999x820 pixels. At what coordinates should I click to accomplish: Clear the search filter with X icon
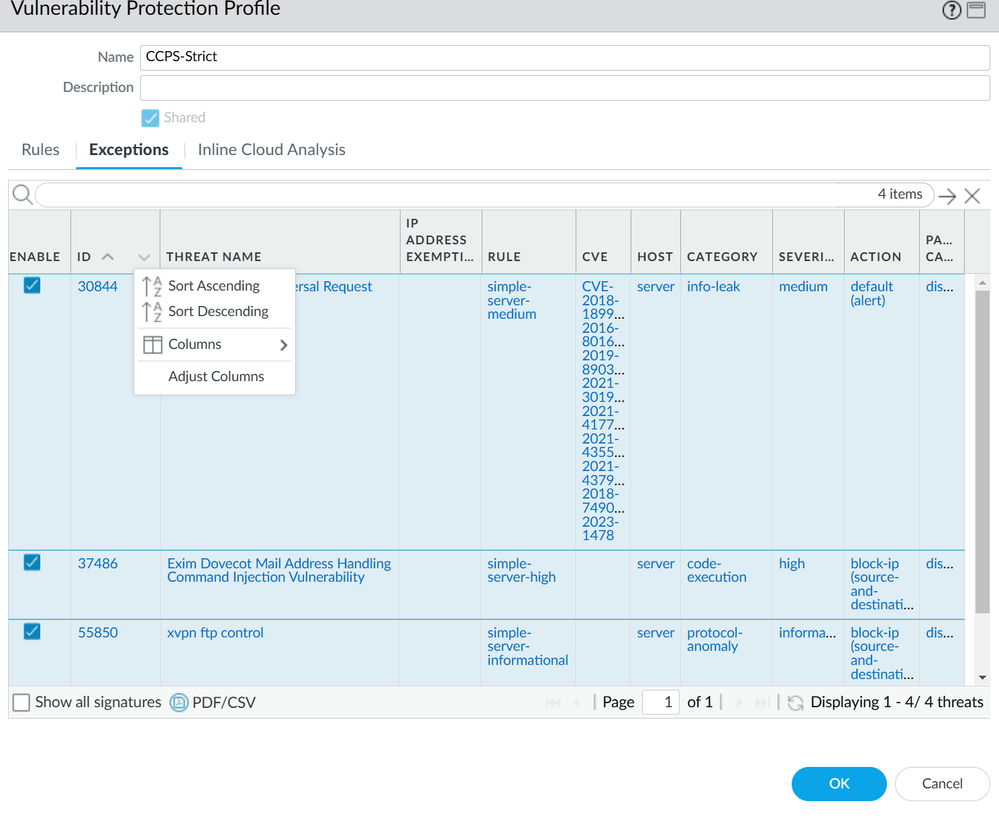click(972, 196)
